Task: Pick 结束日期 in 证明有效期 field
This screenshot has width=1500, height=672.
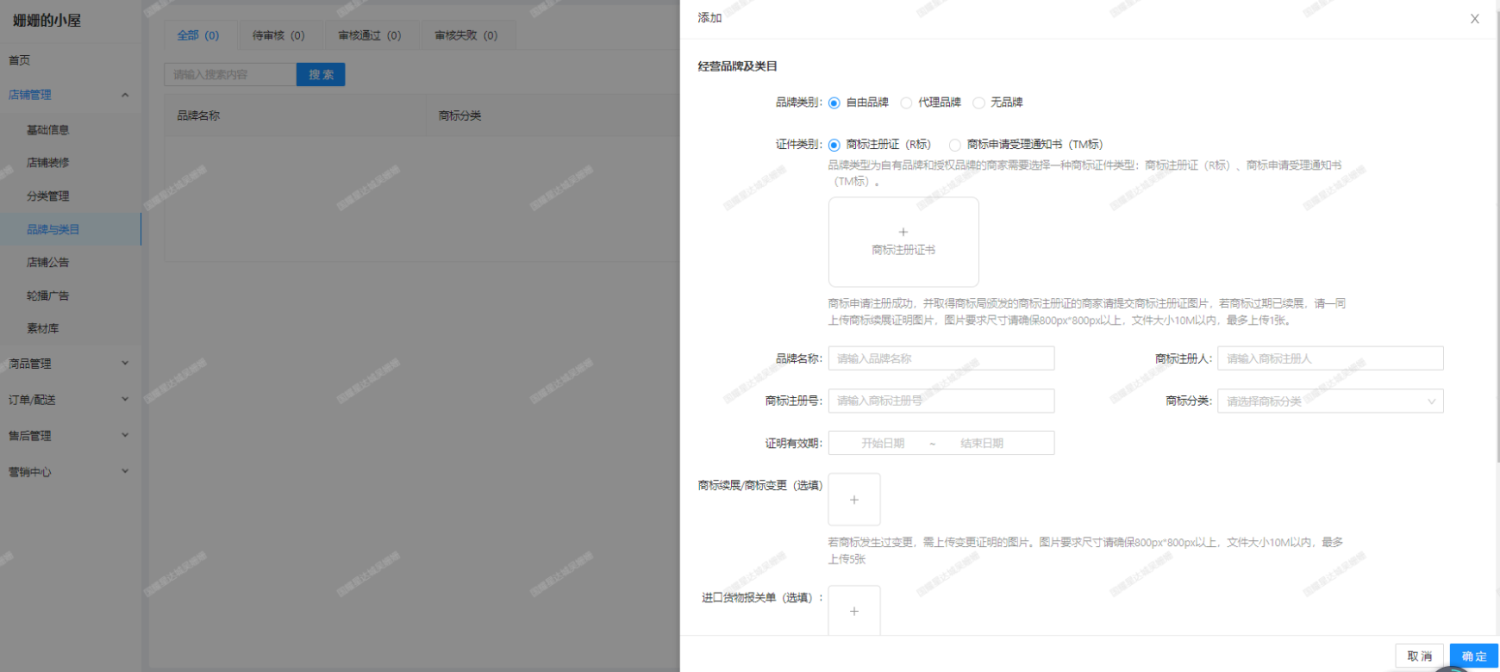Action: pos(982,443)
